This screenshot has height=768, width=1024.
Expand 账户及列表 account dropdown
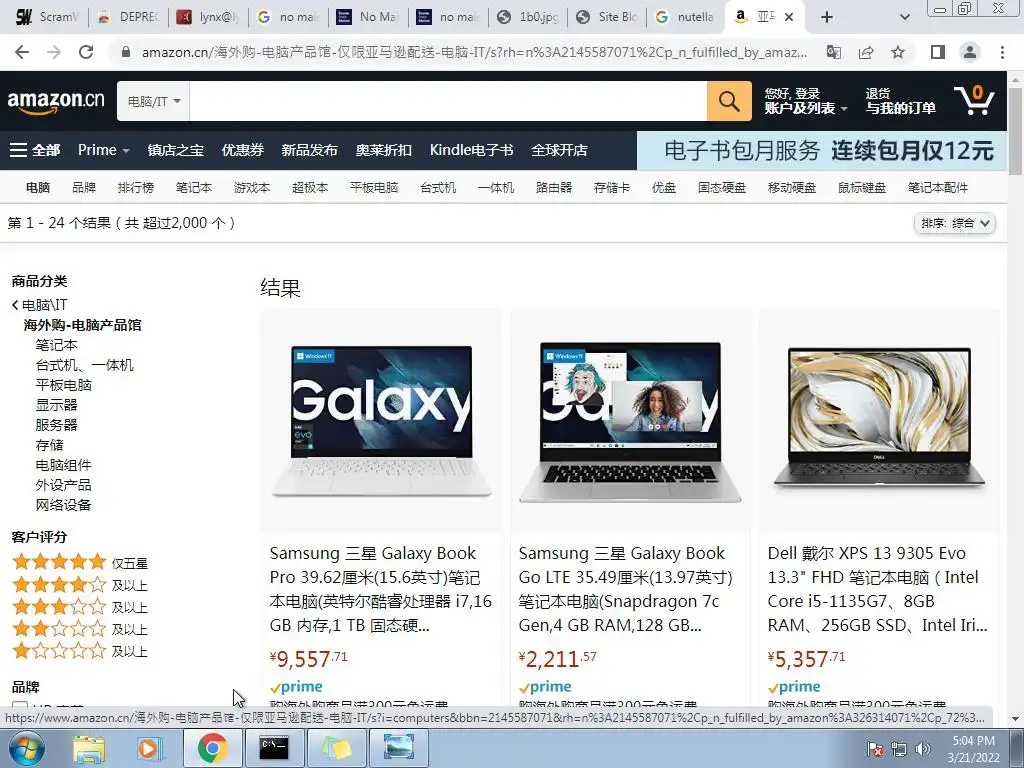pos(805,108)
